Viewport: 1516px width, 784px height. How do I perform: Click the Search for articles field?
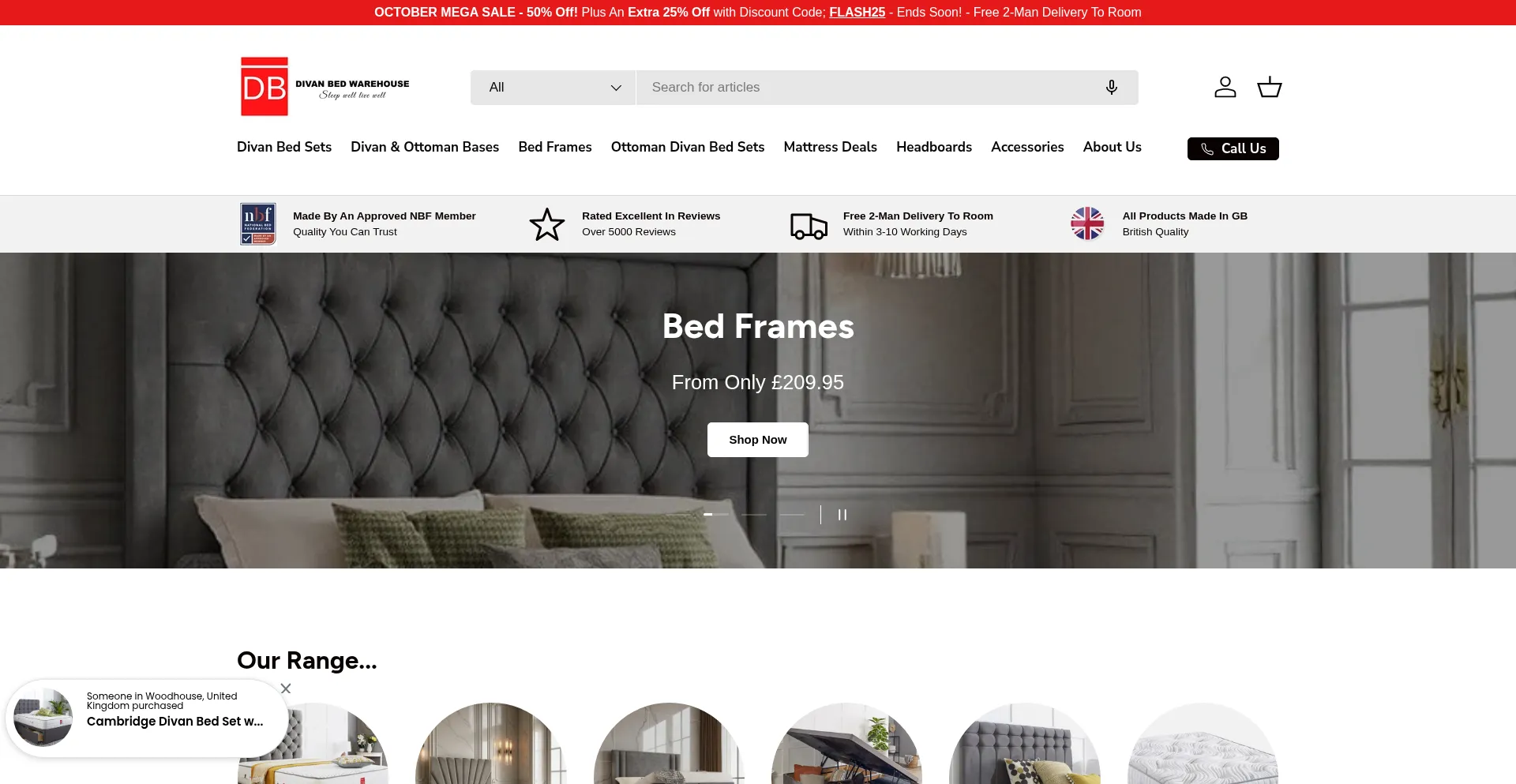[x=869, y=88]
